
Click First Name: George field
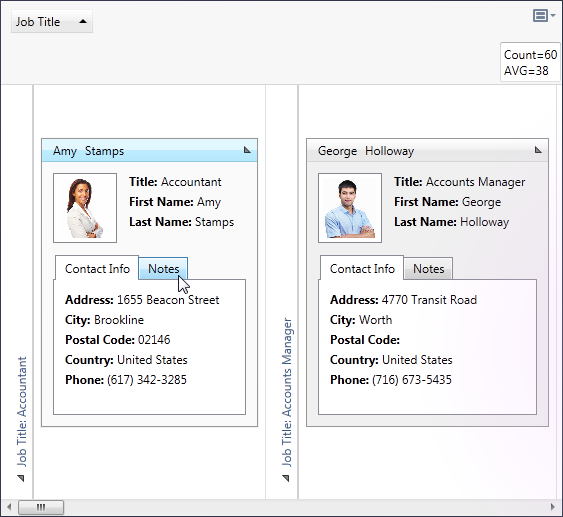pos(447,202)
